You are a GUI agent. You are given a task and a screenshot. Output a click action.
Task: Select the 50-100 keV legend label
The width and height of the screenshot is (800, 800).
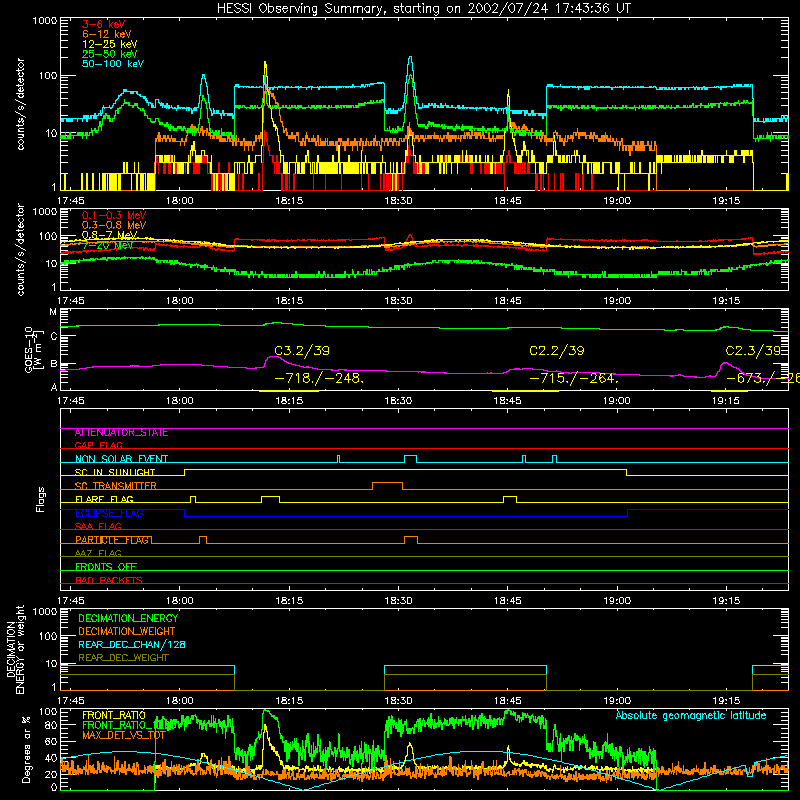tap(113, 64)
